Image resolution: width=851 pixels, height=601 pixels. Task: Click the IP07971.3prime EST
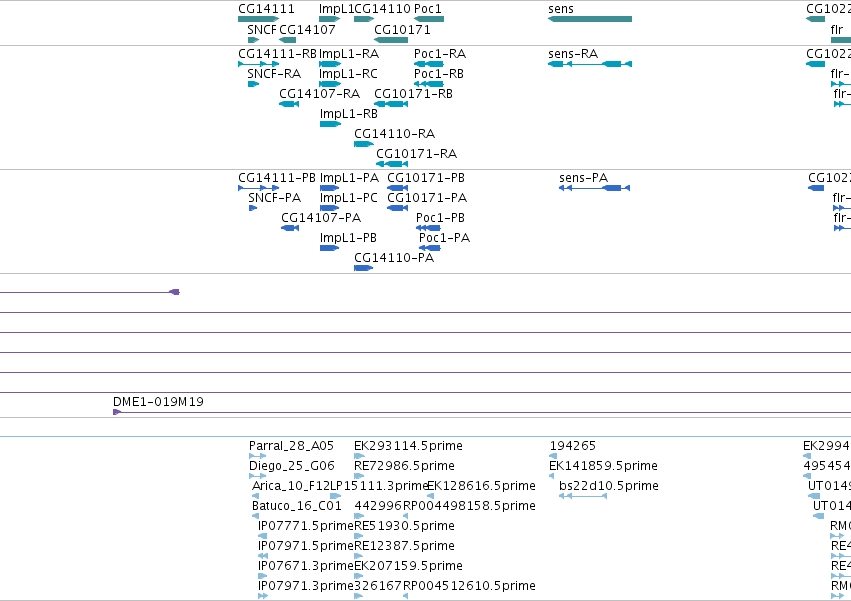click(x=263, y=597)
